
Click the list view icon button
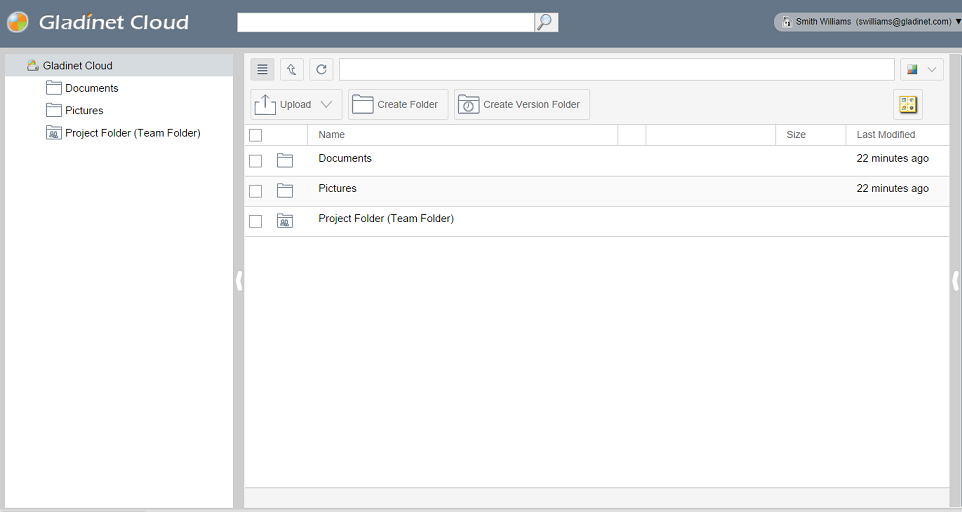262,69
